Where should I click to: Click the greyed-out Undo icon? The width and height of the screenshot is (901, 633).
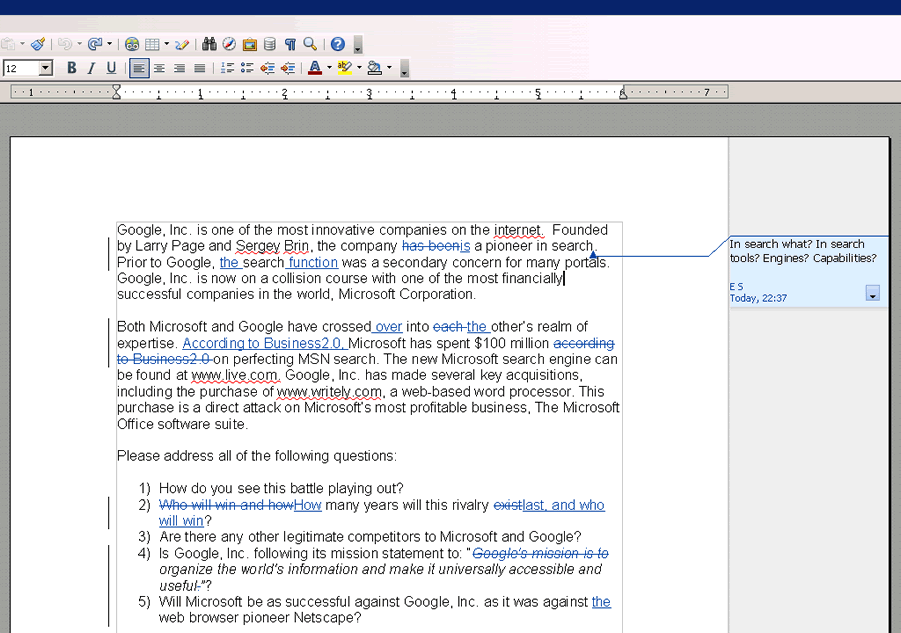pos(65,44)
